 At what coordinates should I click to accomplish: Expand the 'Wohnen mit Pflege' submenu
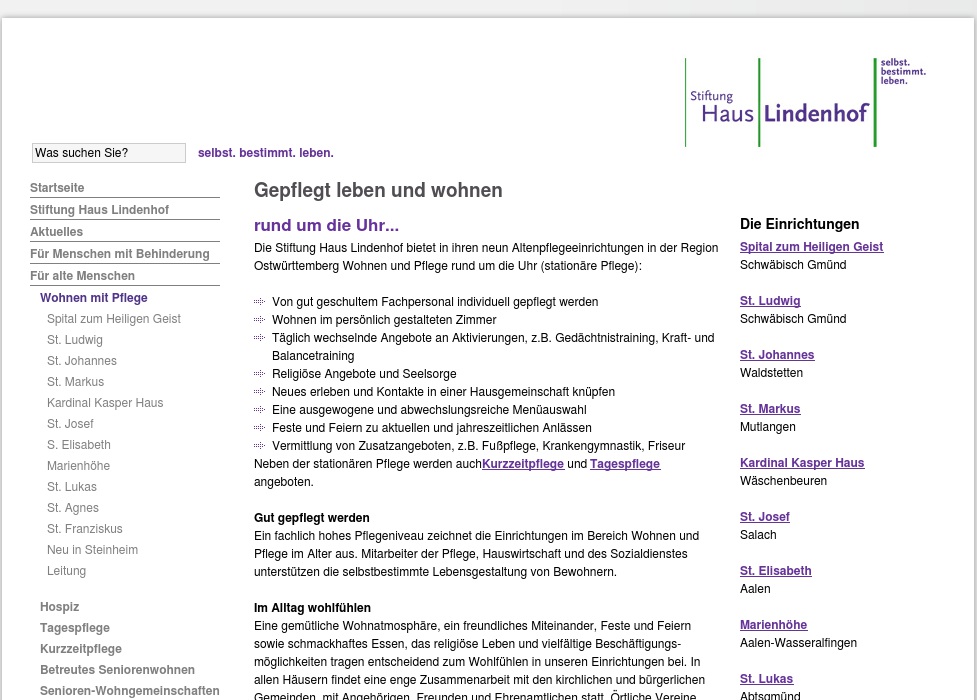(x=94, y=297)
